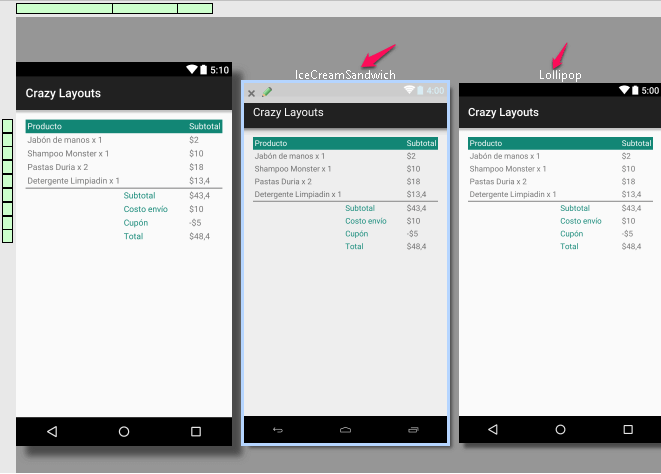Viewport: 661px width, 474px height.
Task: Select the $18 value in the Lollipop preview
Action: (x=628, y=181)
